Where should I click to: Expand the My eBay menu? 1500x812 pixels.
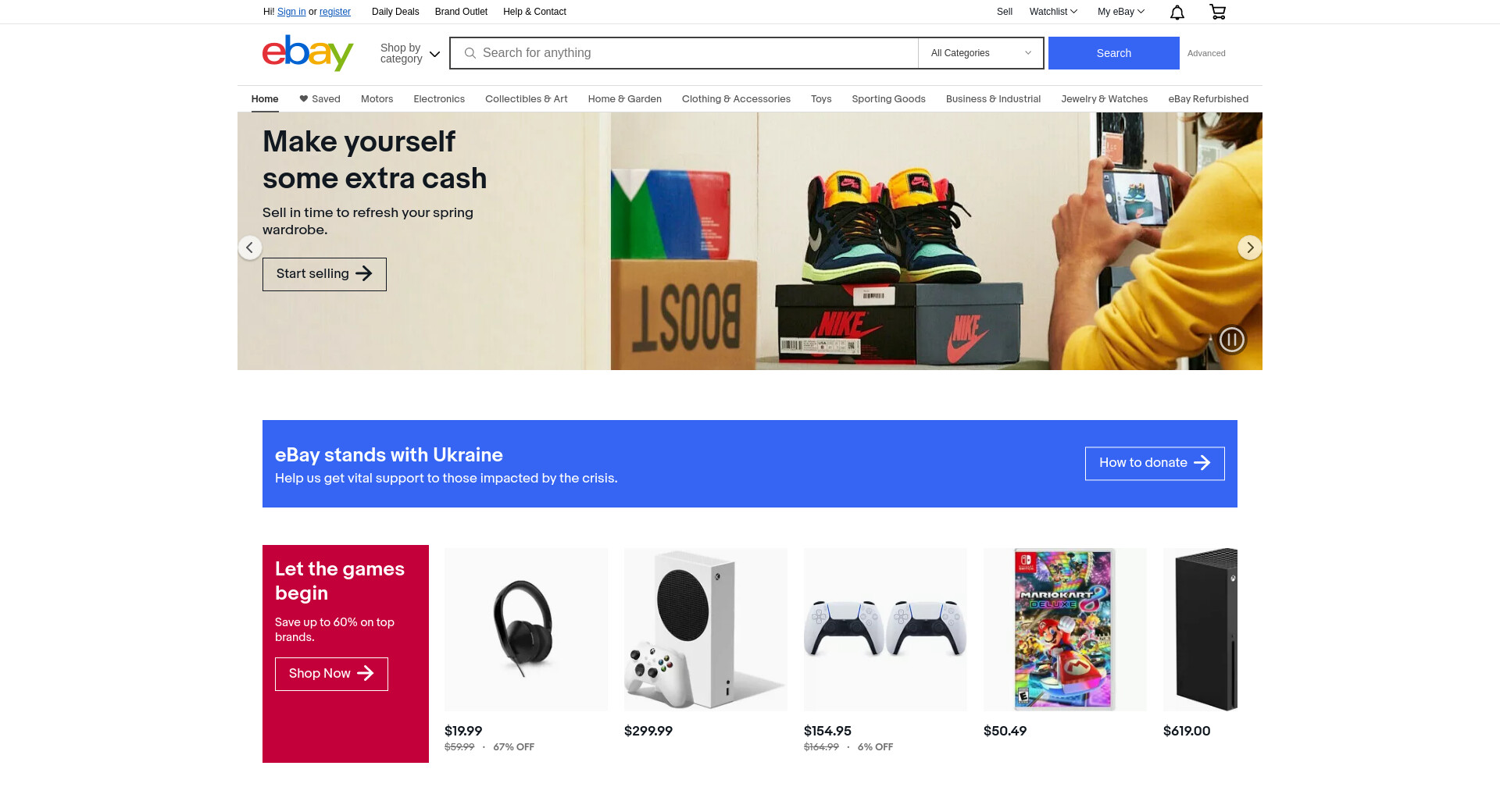coord(1121,12)
